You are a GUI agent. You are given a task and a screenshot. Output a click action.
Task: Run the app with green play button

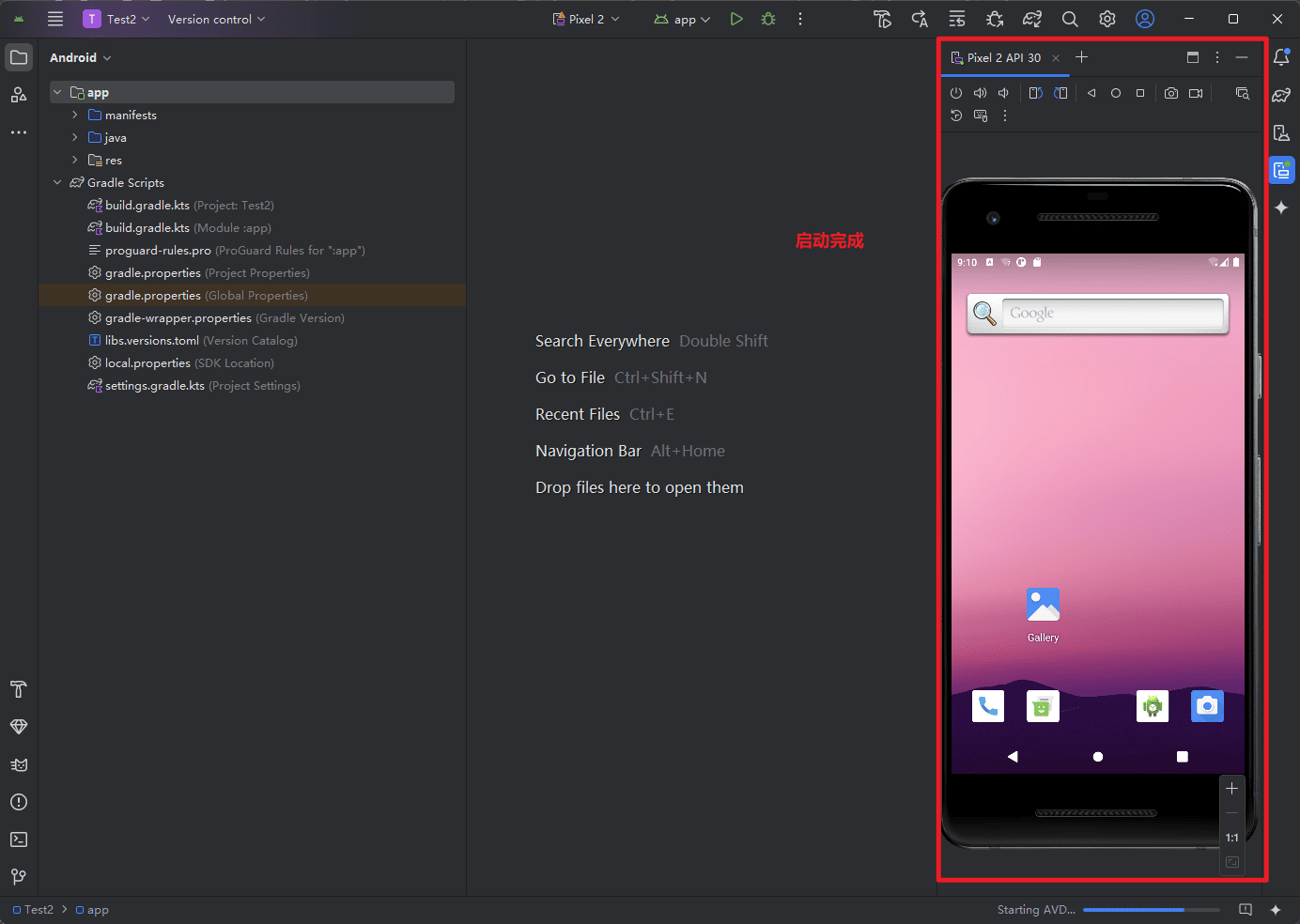pos(736,19)
